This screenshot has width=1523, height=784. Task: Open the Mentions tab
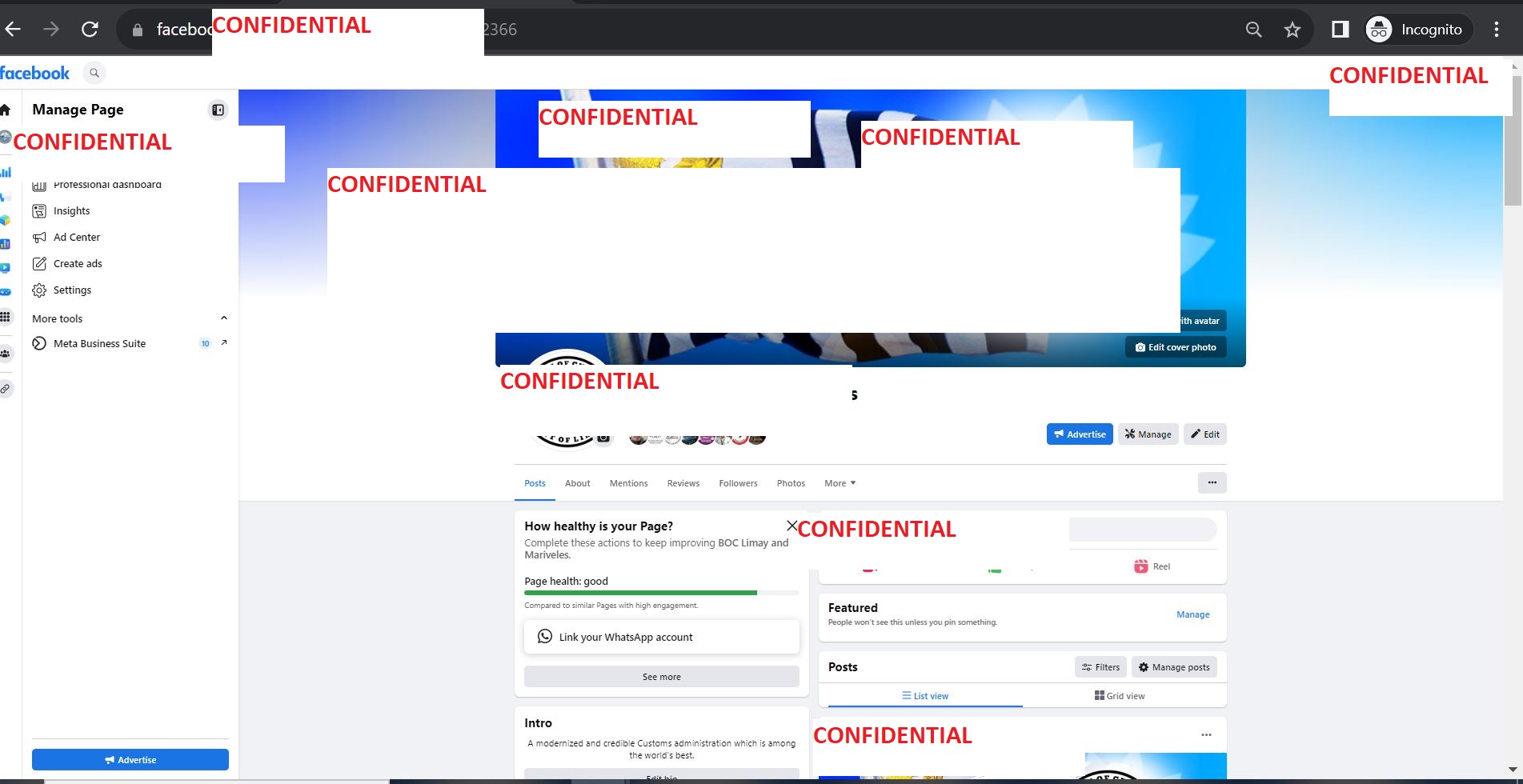pyautogui.click(x=628, y=483)
